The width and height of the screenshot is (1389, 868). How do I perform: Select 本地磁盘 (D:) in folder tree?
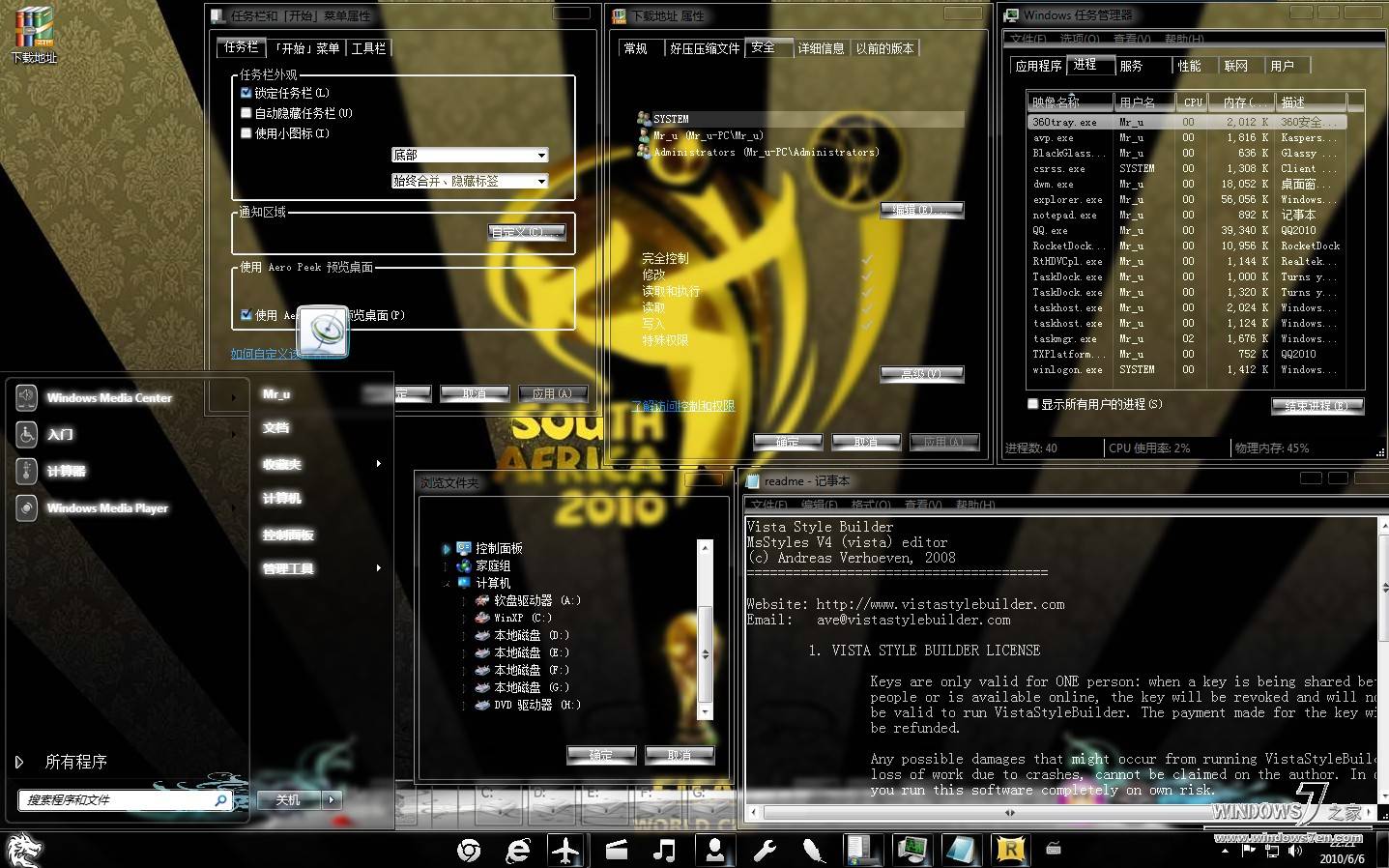(x=522, y=635)
